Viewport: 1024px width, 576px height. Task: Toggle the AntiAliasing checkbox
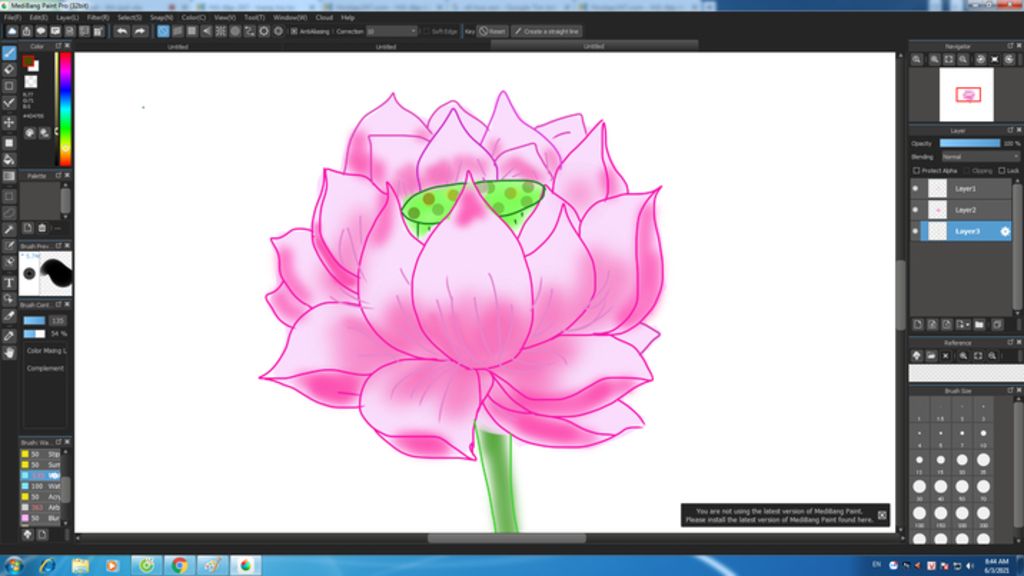pyautogui.click(x=294, y=31)
